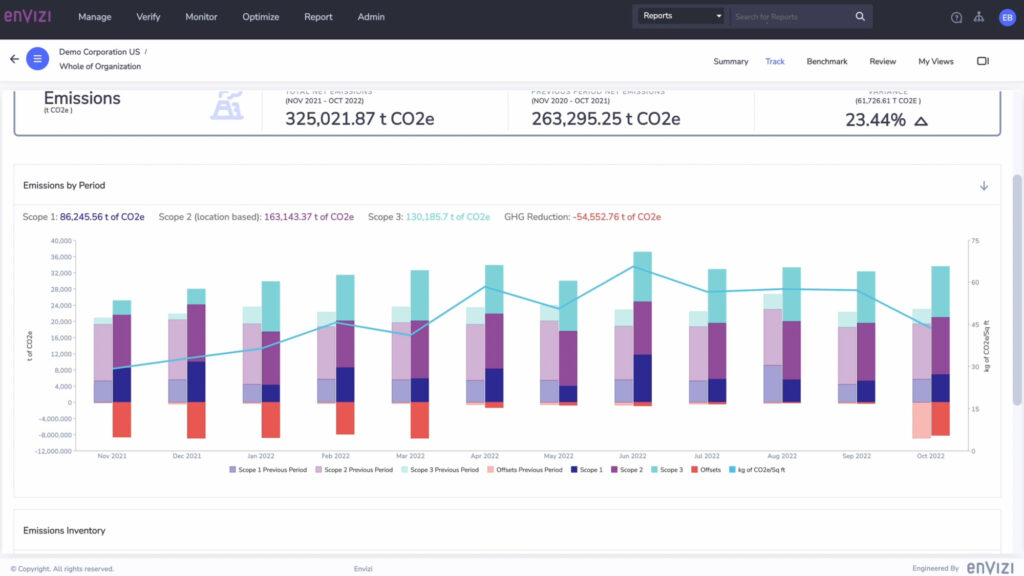1024x576 pixels.
Task: Click the back arrow beside Demo Corporation
Action: pyautogui.click(x=14, y=59)
